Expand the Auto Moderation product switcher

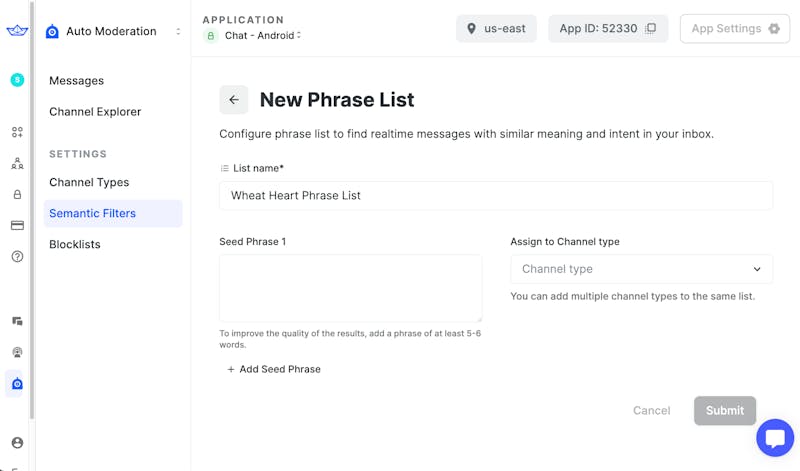[x=178, y=32]
